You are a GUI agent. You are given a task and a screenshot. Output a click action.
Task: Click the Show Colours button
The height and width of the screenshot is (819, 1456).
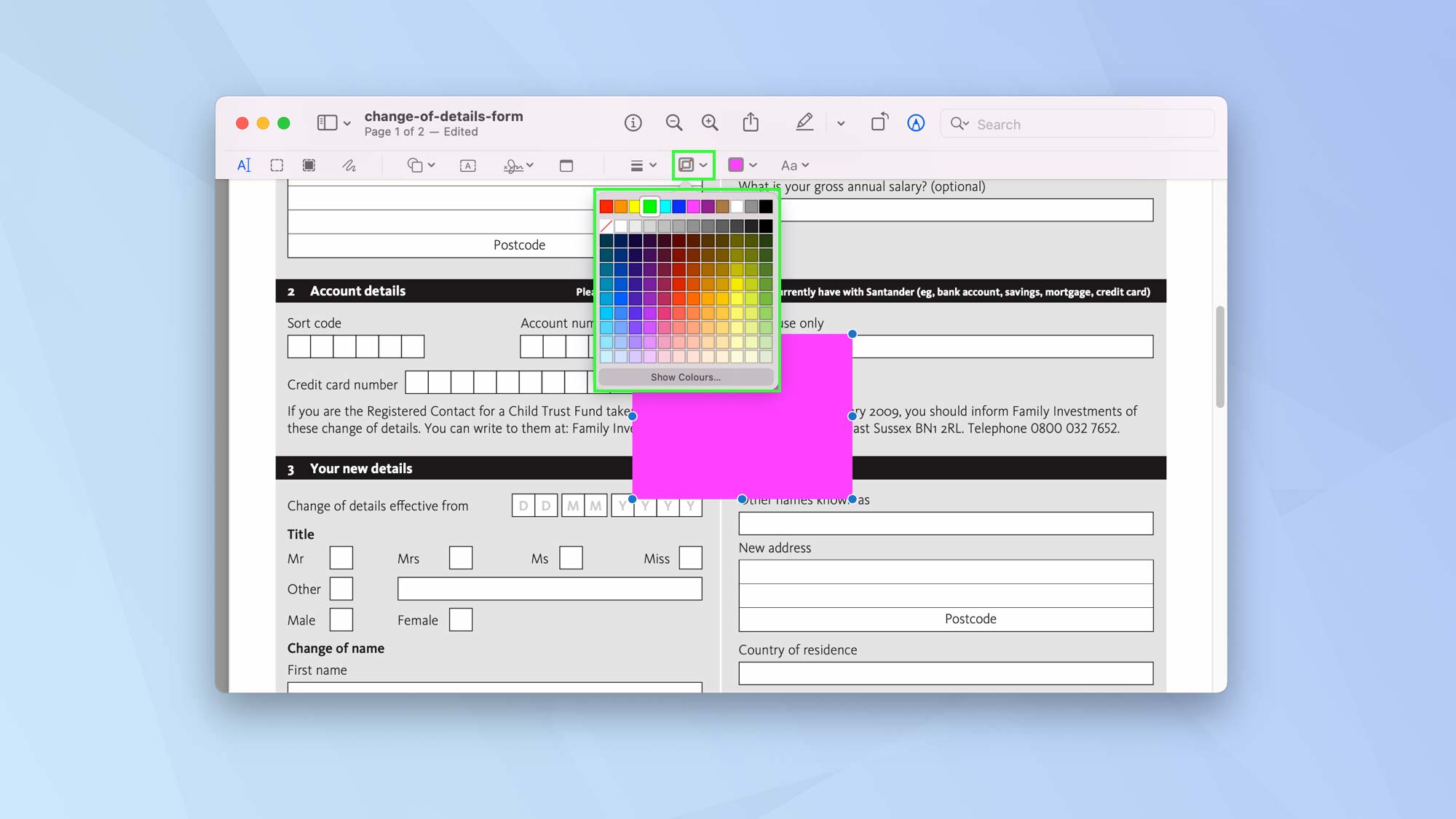click(x=685, y=377)
